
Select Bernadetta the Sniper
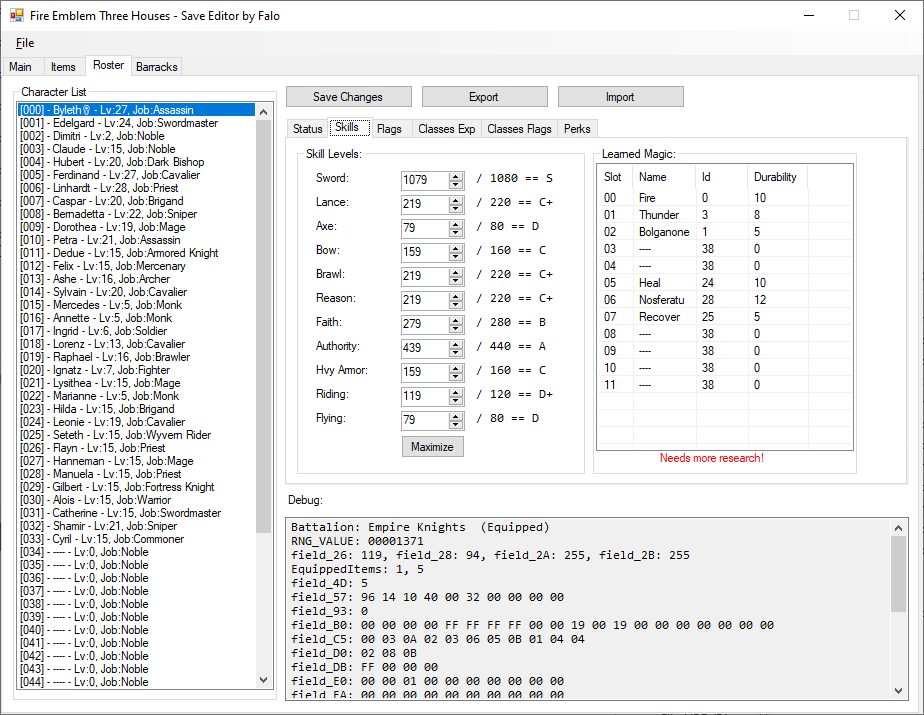tap(137, 214)
